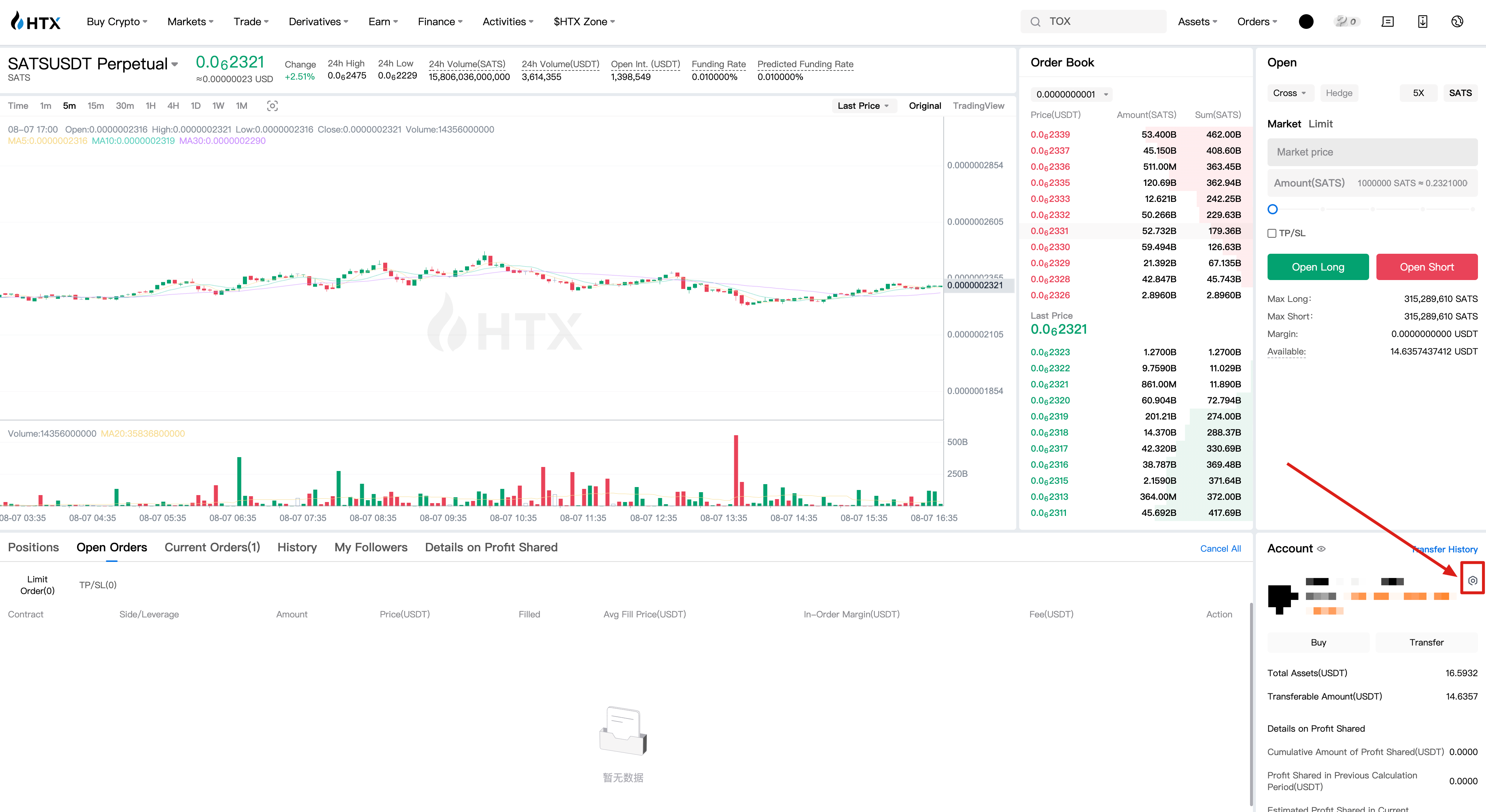The image size is (1486, 812).
Task: Open the language globe icon
Action: [x=1457, y=21]
